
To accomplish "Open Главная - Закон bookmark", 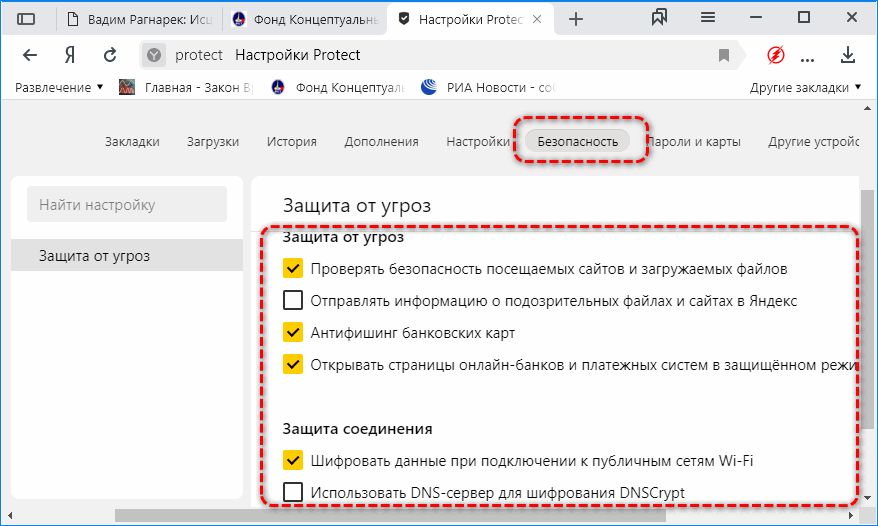I will 186,87.
